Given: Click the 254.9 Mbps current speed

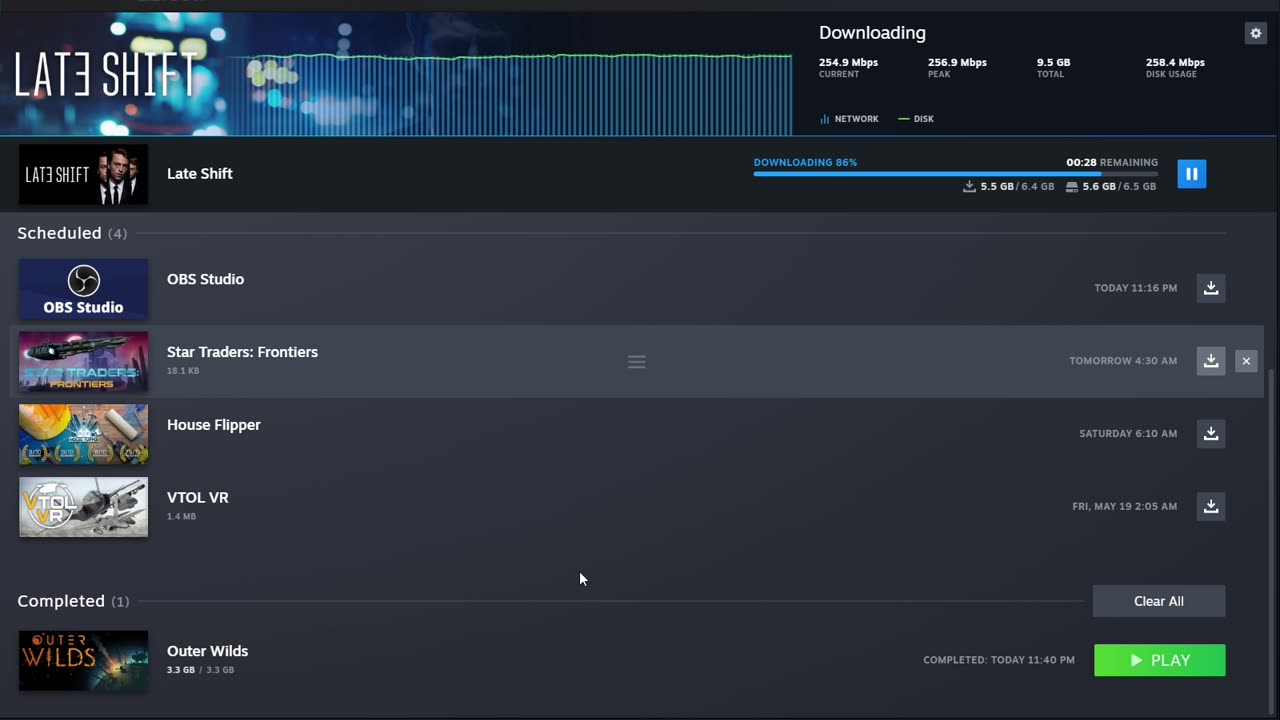Looking at the screenshot, I should coord(848,62).
